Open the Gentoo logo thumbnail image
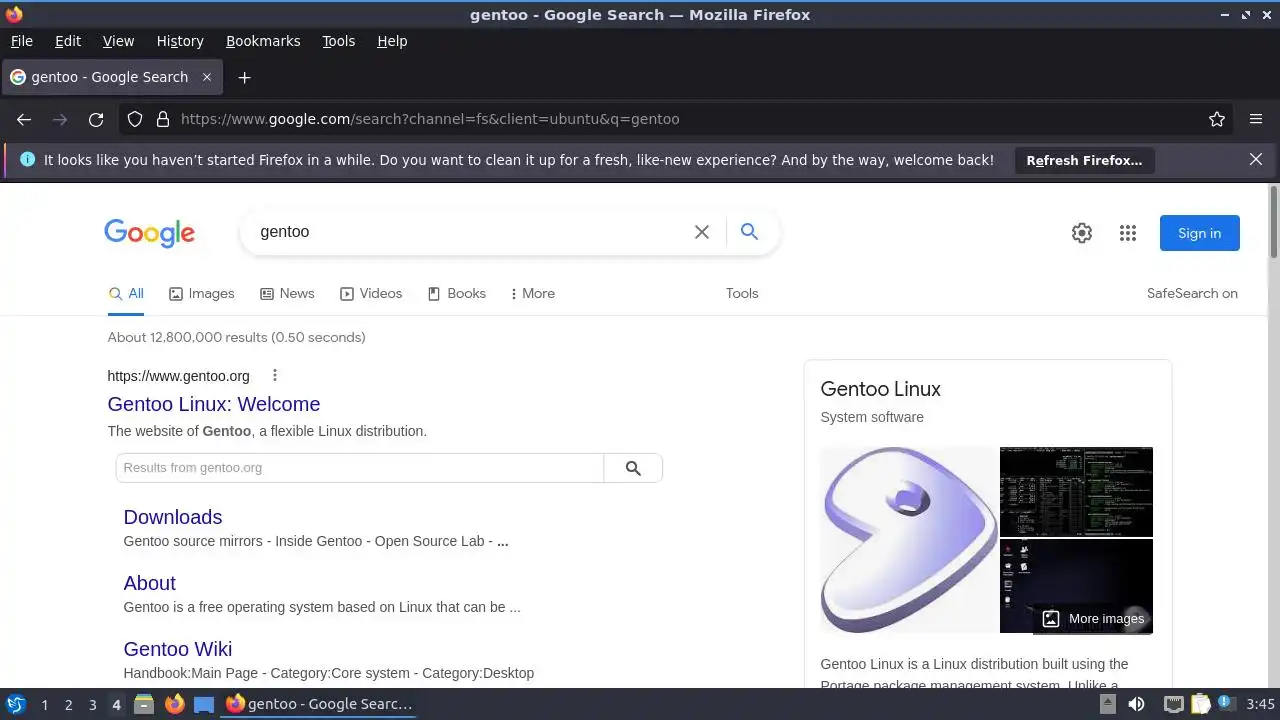 pyautogui.click(x=909, y=540)
